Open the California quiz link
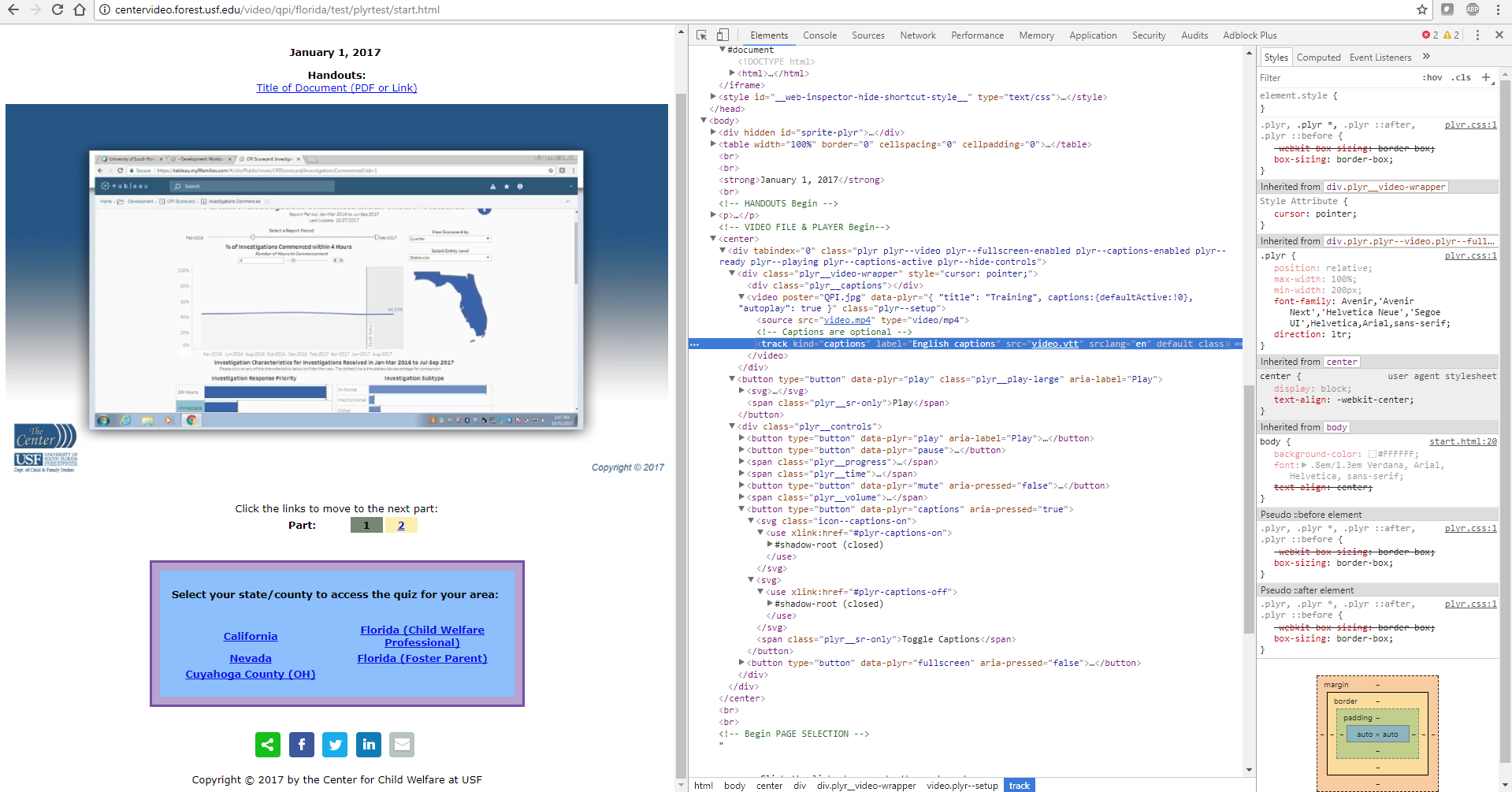Image resolution: width=1512 pixels, height=792 pixels. [250, 636]
